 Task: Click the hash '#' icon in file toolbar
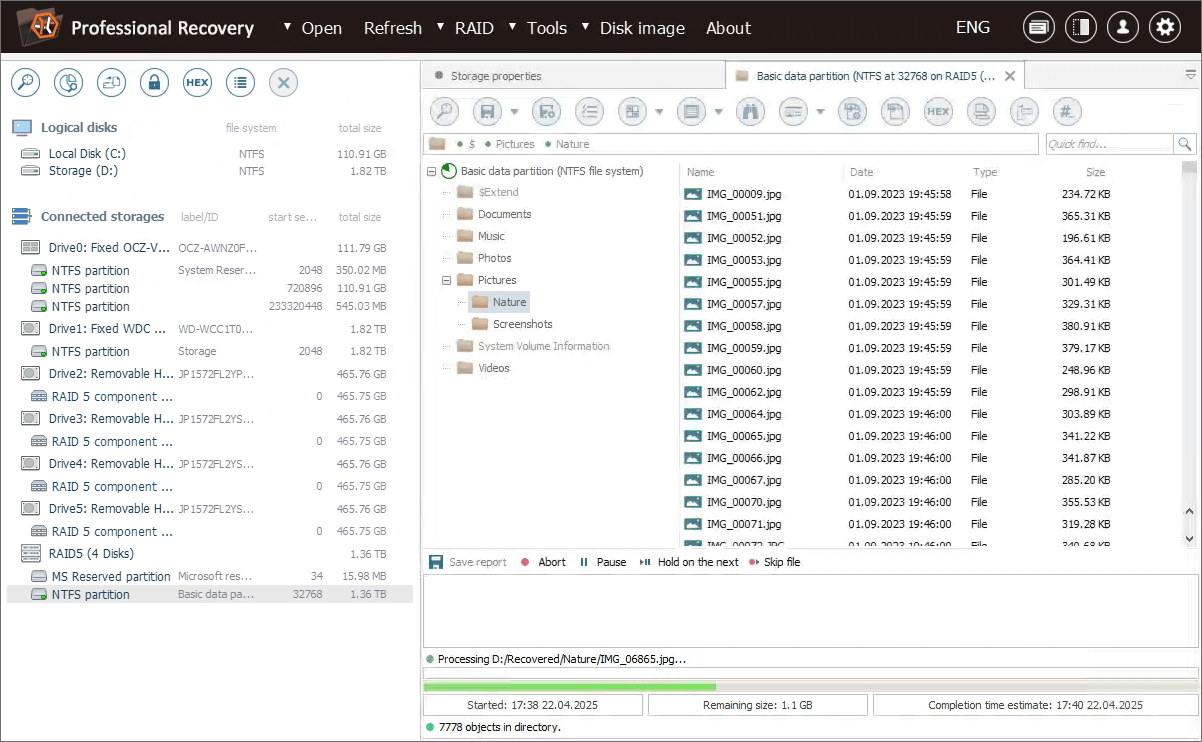[x=1067, y=112]
